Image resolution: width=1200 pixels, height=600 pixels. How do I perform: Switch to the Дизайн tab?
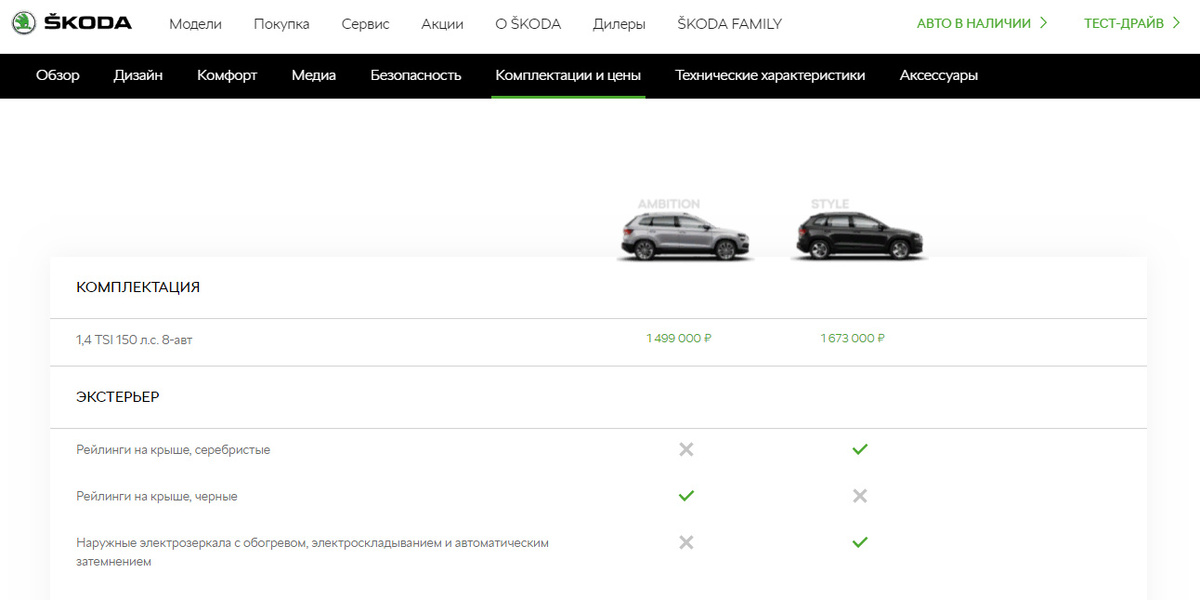point(138,75)
